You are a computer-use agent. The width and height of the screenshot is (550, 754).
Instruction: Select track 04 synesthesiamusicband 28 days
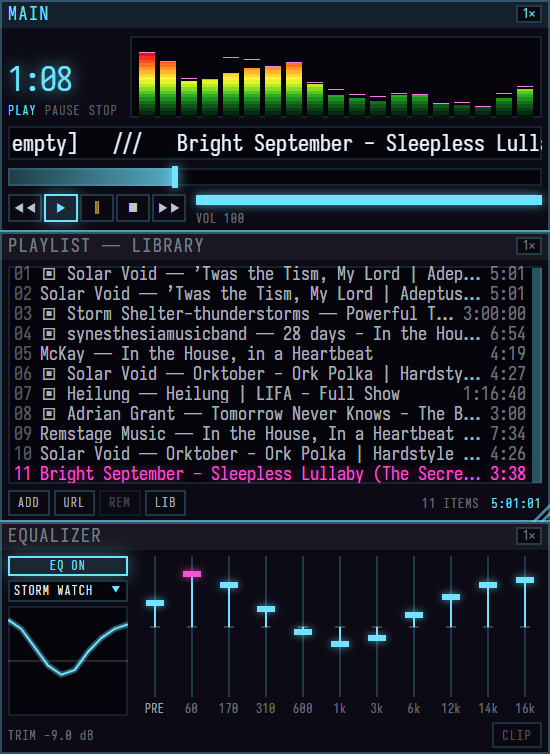270,334
